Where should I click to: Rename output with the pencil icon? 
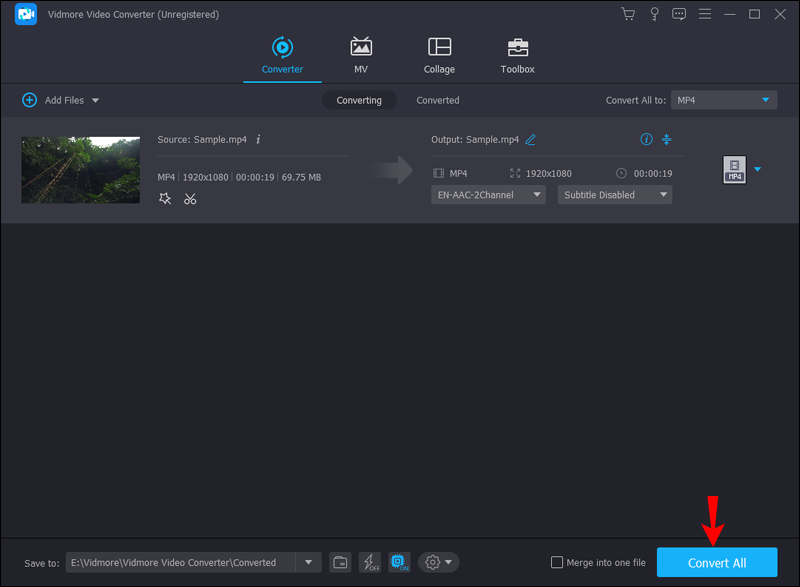coord(531,139)
